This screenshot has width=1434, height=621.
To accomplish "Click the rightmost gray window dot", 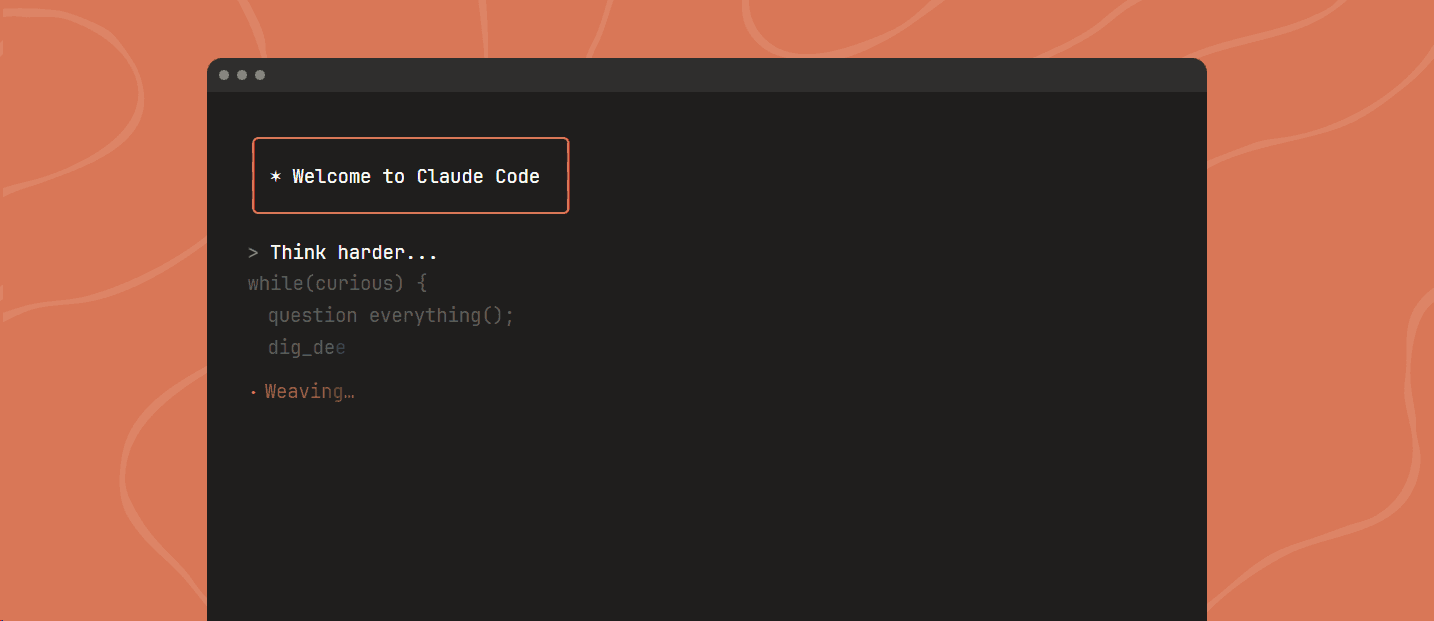I will click(260, 75).
